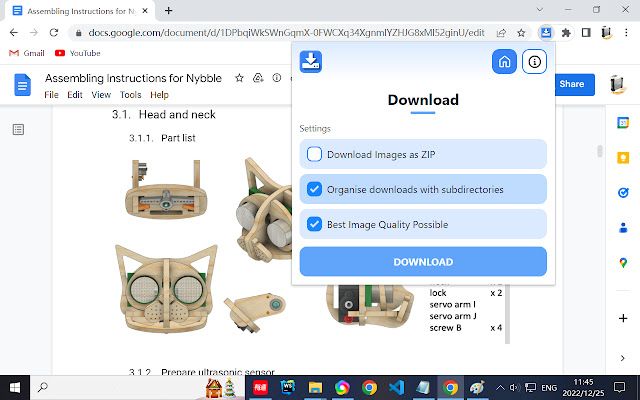
Task: Select the Assembling Instructions browser tab
Action: 80,11
